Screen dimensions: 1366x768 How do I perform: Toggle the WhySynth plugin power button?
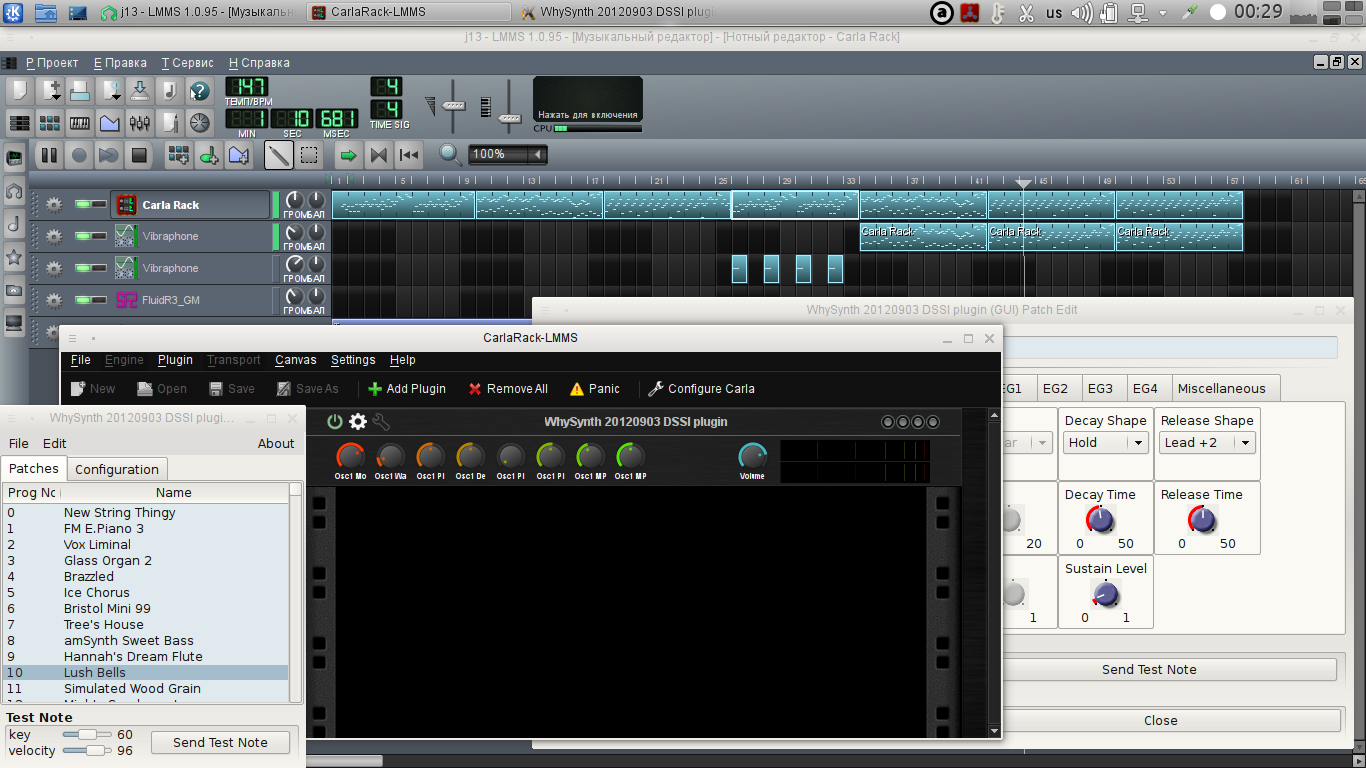coord(335,422)
